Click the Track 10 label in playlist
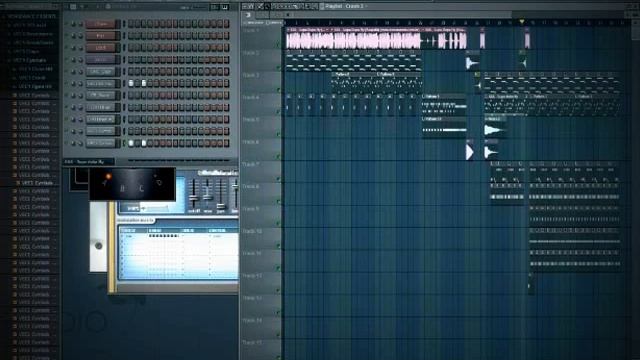Viewport: 640px width, 360px height. [x=252, y=231]
